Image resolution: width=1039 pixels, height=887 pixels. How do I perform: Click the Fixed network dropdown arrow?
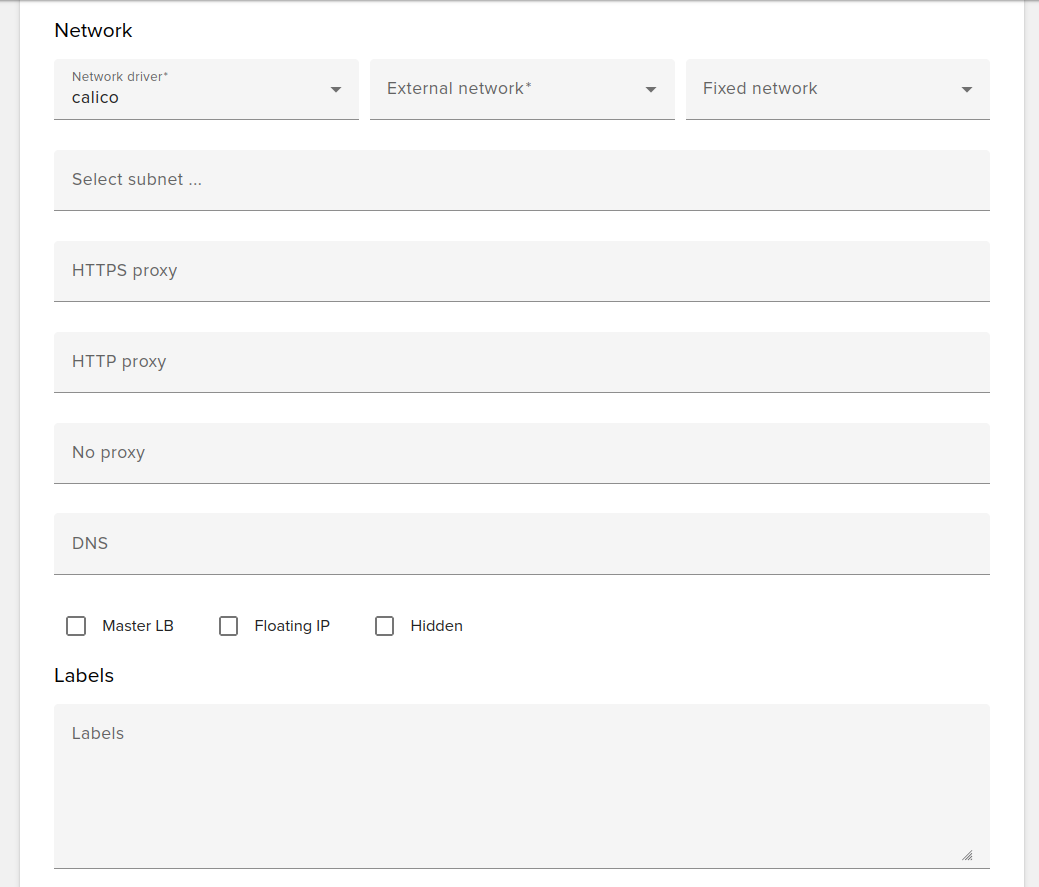click(966, 89)
